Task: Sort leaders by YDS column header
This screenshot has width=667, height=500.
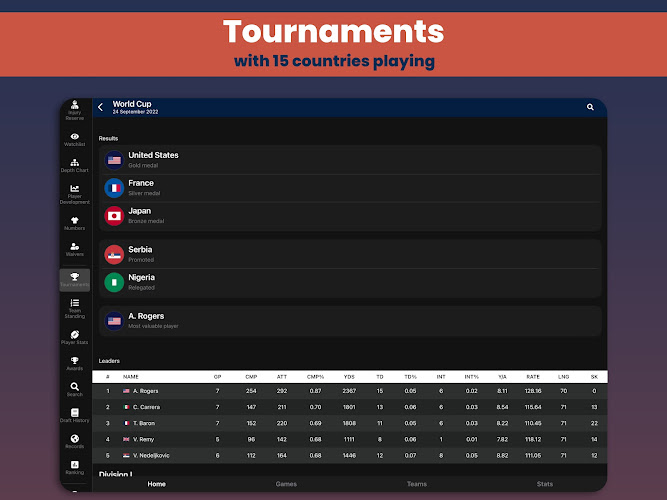Action: tap(349, 377)
